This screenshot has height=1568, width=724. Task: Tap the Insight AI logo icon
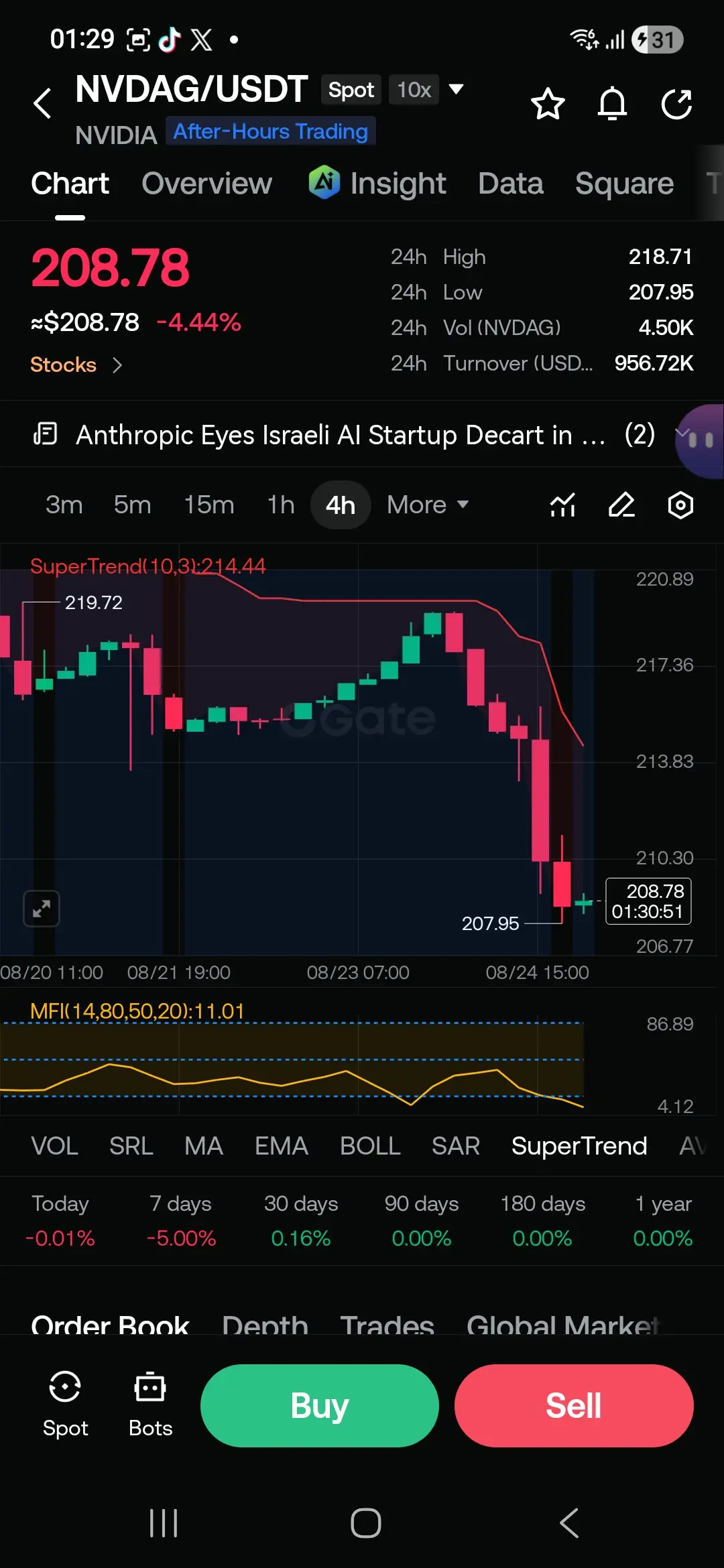pos(324,182)
